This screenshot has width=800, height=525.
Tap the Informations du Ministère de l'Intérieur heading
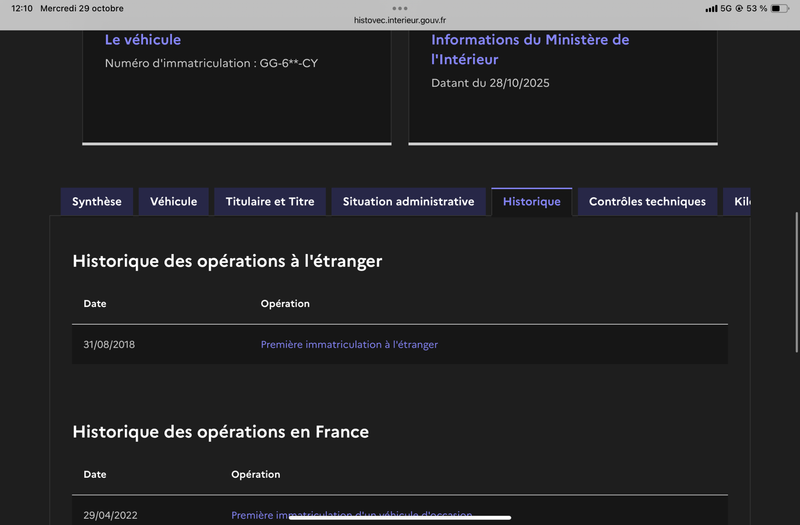[x=530, y=49]
